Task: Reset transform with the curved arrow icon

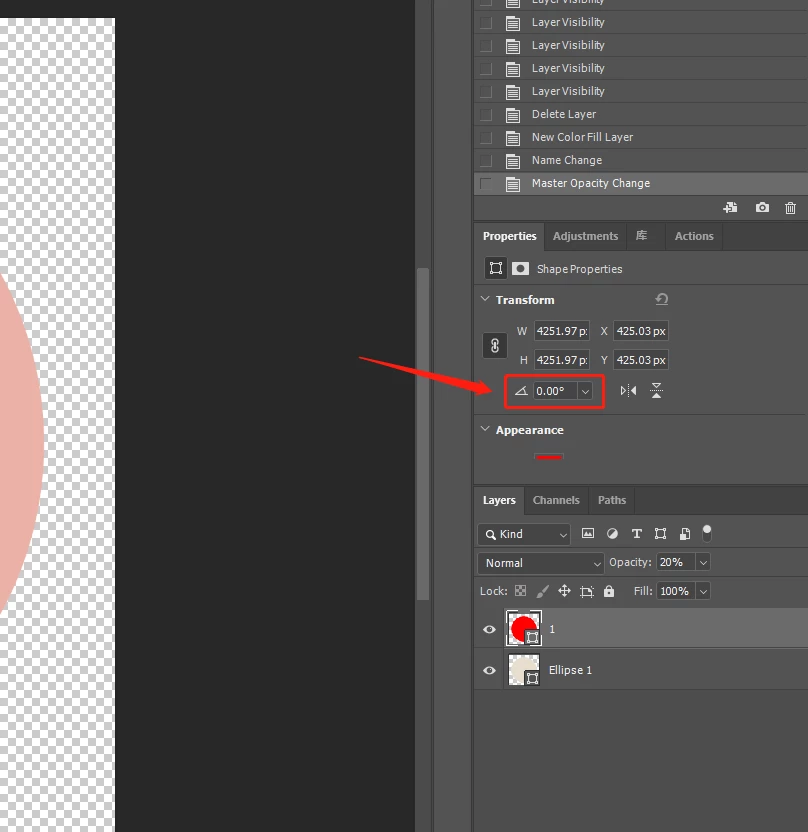Action: coord(661,299)
